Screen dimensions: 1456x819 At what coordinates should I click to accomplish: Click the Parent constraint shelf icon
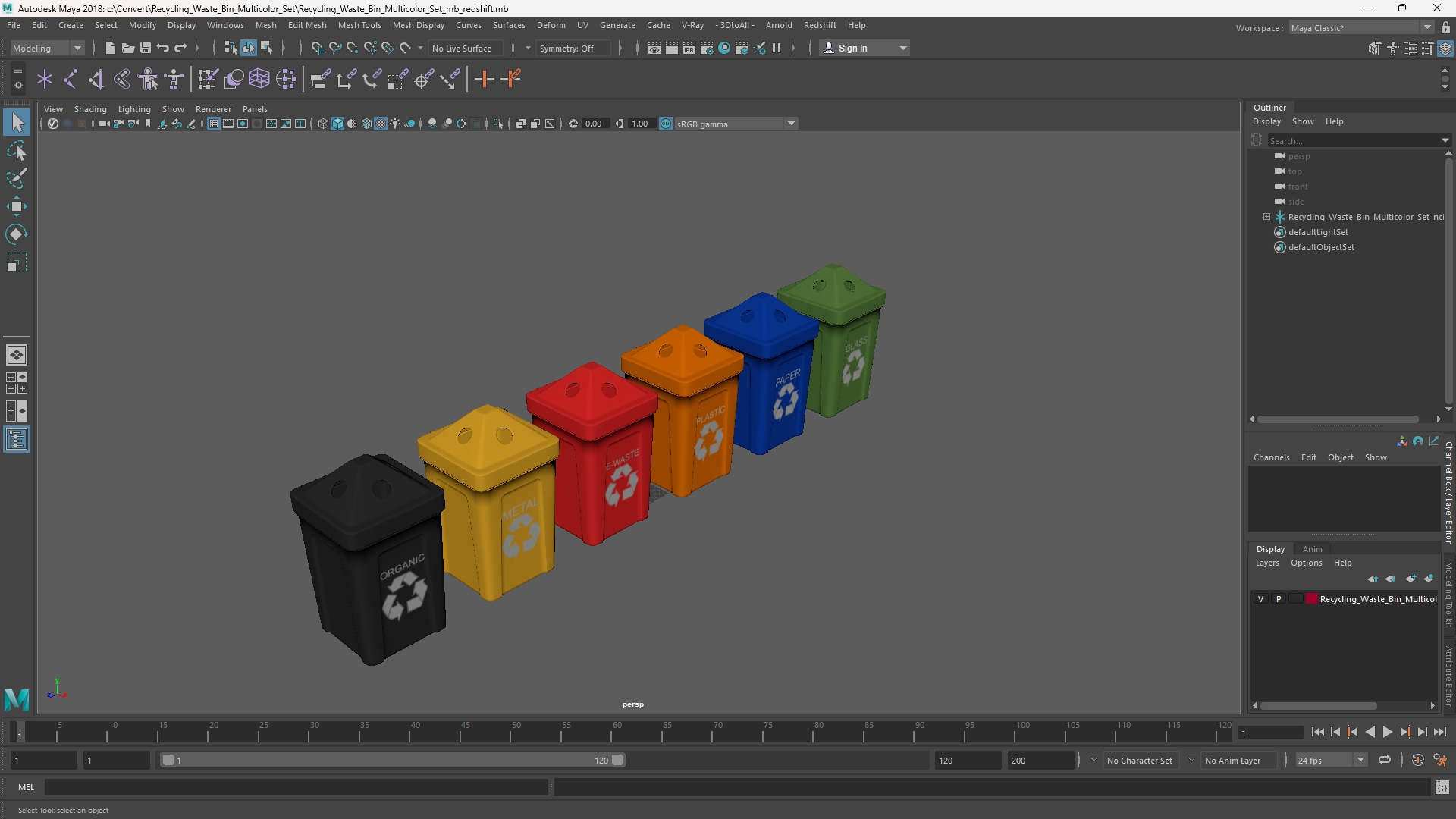(x=321, y=79)
